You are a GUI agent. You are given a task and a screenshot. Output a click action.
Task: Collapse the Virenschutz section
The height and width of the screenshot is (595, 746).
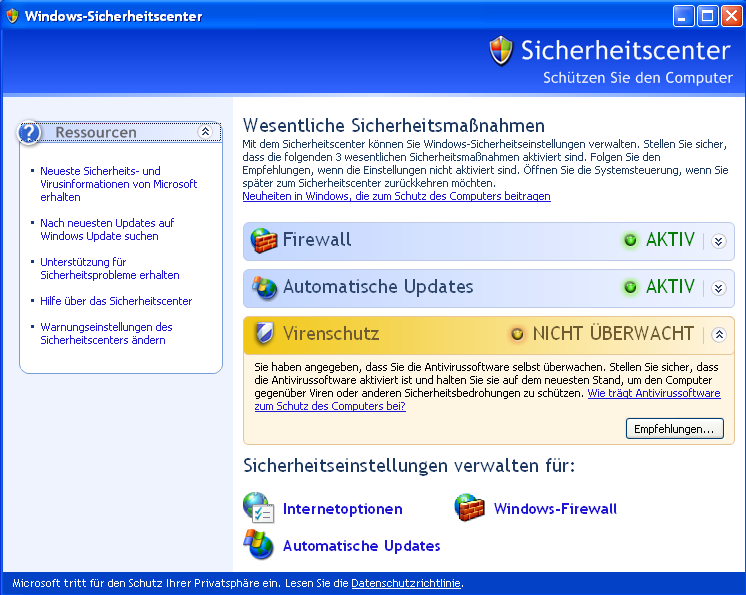coord(717,335)
